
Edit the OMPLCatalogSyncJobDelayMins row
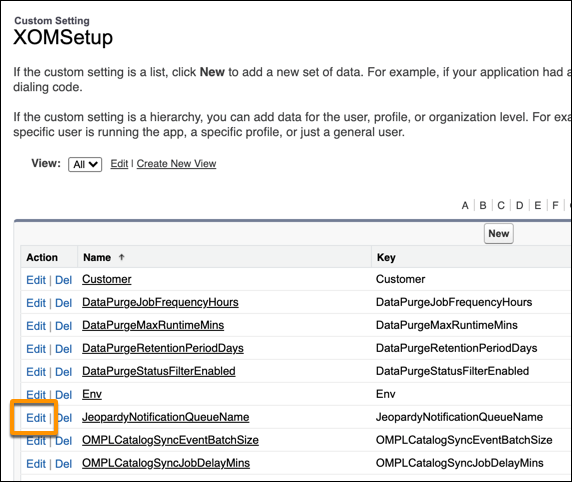(36, 464)
